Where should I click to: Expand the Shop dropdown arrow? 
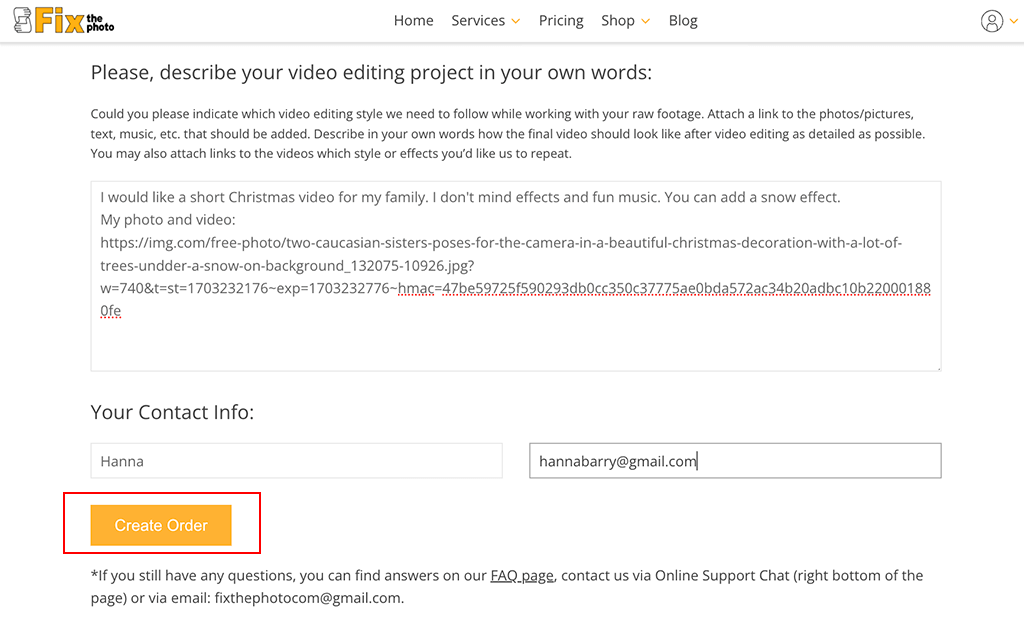(646, 21)
